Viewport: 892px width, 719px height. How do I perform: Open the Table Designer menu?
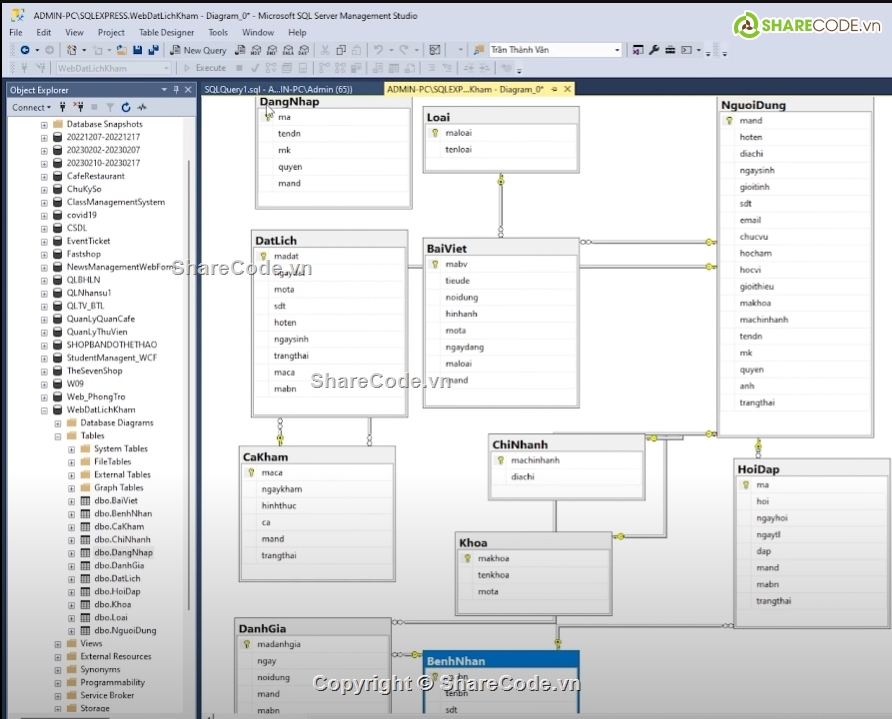click(166, 32)
